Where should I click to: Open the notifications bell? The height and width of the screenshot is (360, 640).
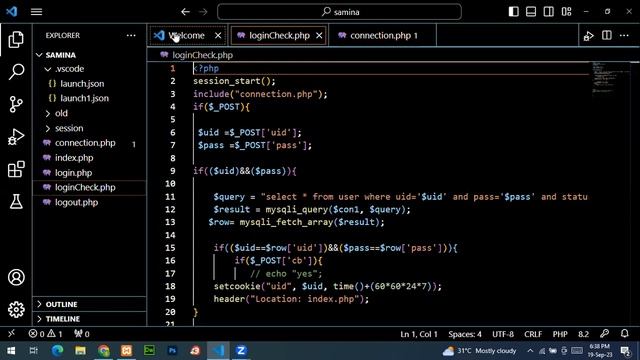(x=624, y=333)
